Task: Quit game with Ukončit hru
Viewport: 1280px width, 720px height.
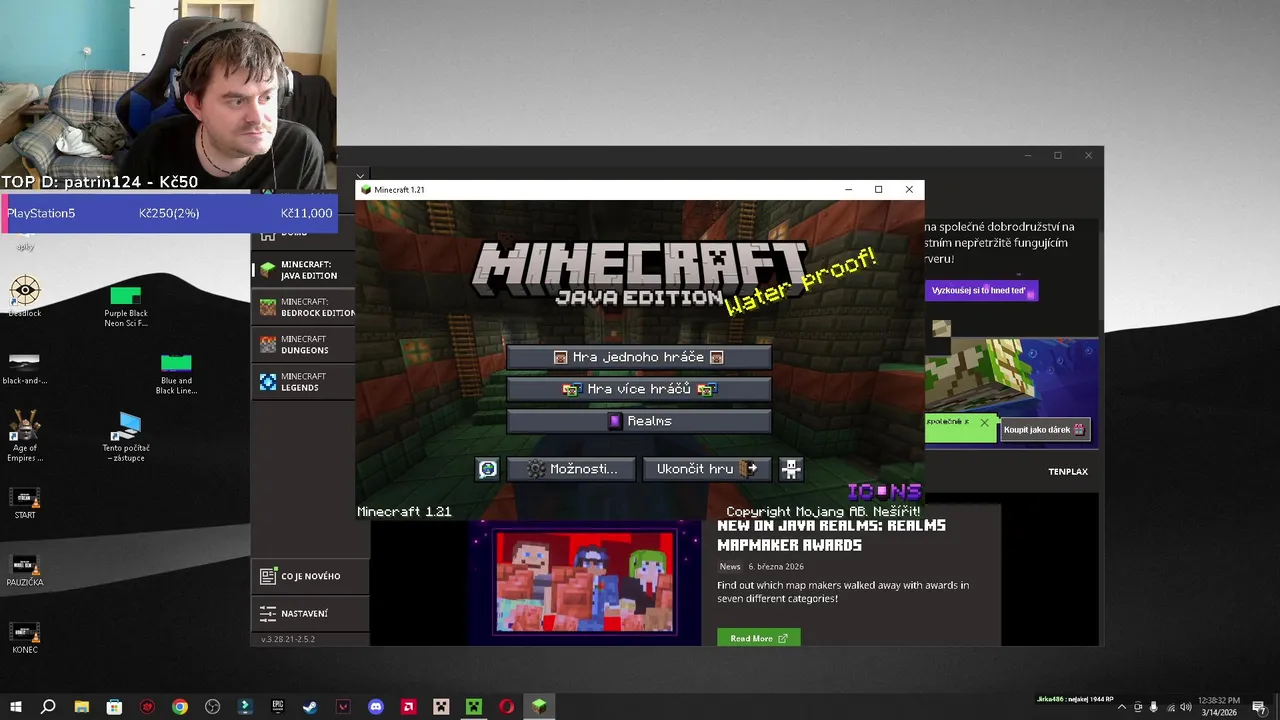Action: (x=707, y=469)
